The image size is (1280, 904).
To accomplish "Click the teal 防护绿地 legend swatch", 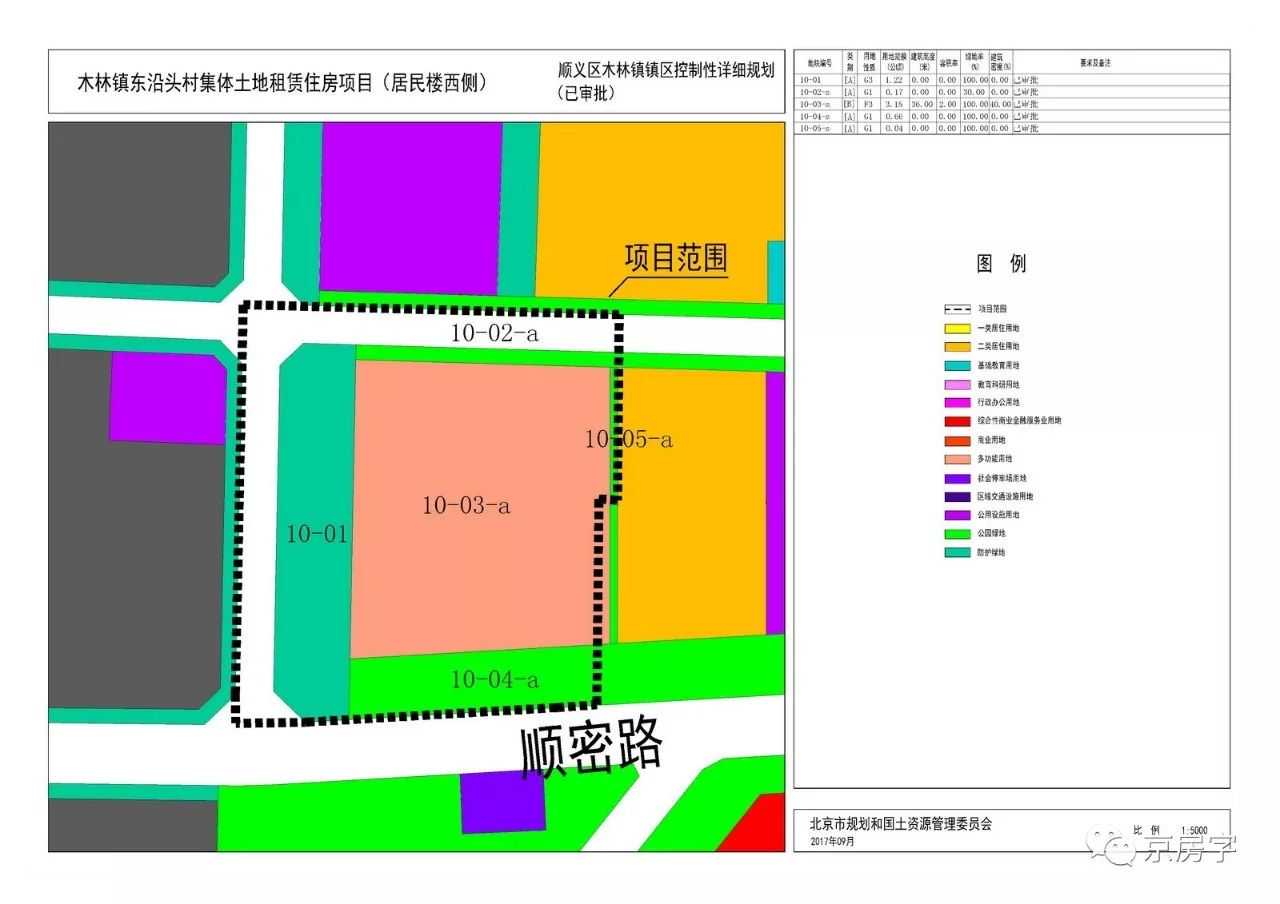I will coord(957,552).
